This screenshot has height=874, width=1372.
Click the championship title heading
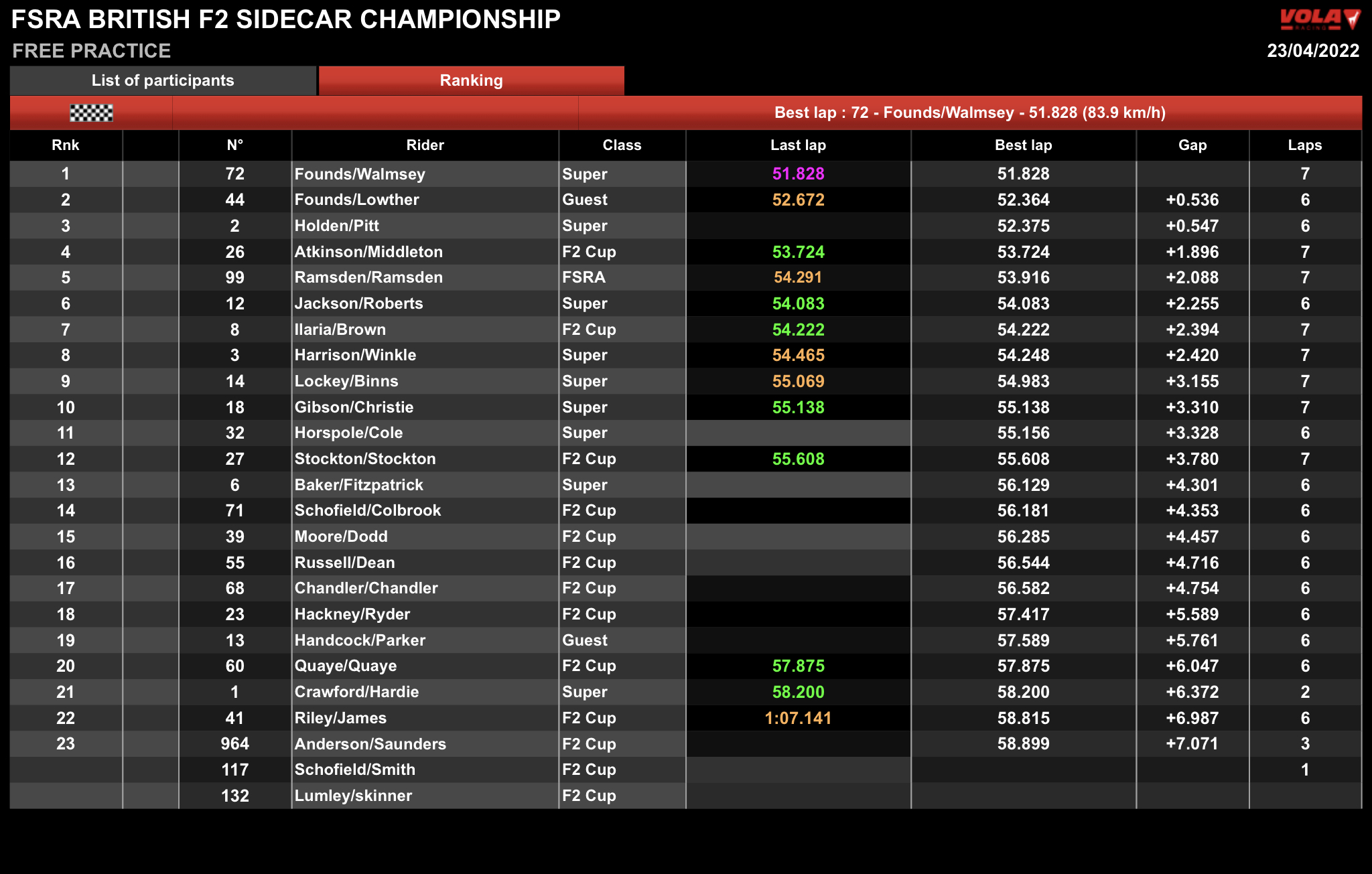pos(286,19)
